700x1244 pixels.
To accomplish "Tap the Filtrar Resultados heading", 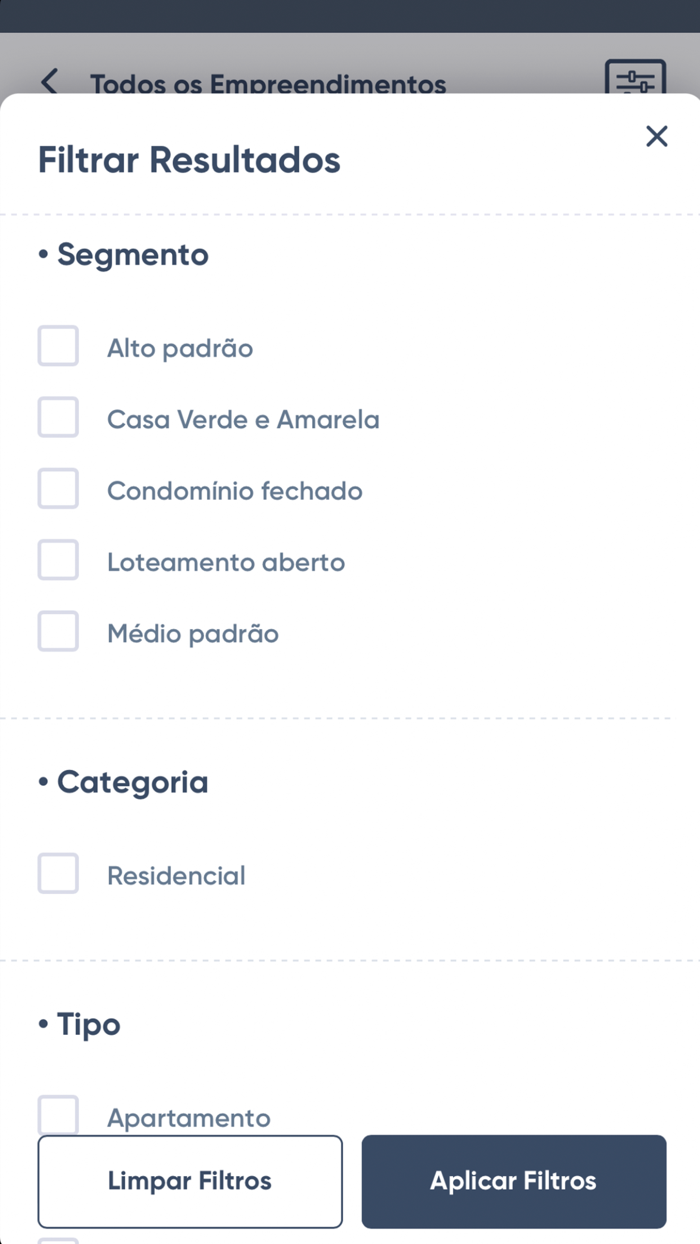I will [x=189, y=160].
